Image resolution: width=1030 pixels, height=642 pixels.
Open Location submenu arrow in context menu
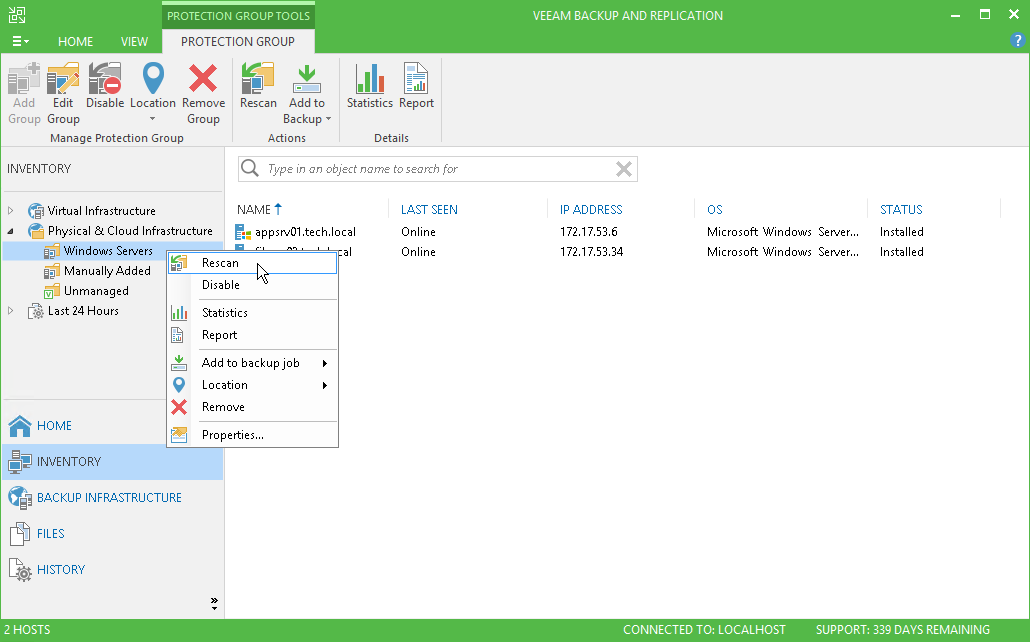click(325, 386)
